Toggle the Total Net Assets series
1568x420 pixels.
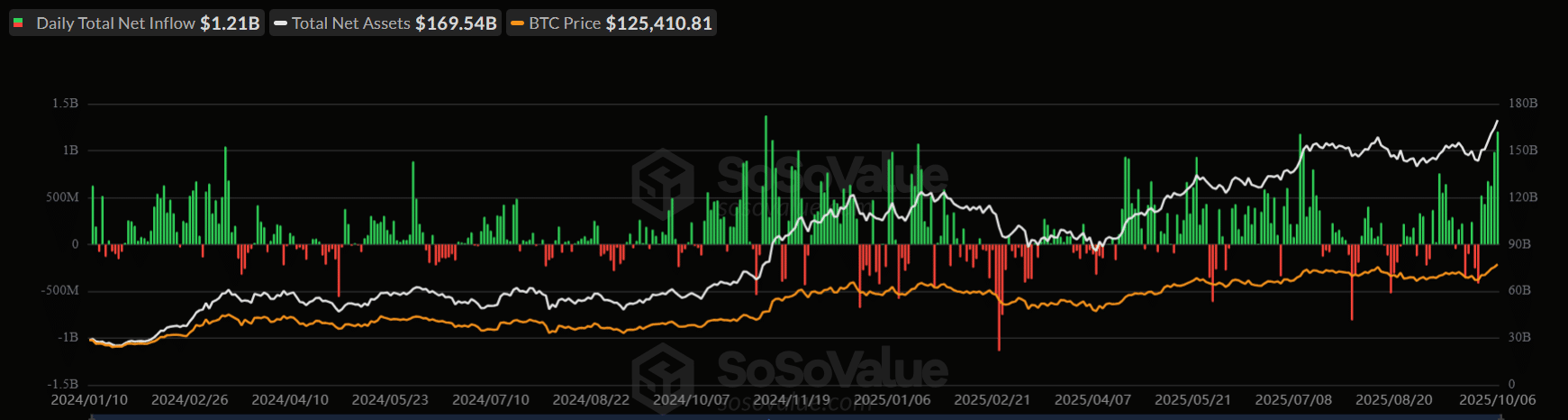pyautogui.click(x=351, y=23)
